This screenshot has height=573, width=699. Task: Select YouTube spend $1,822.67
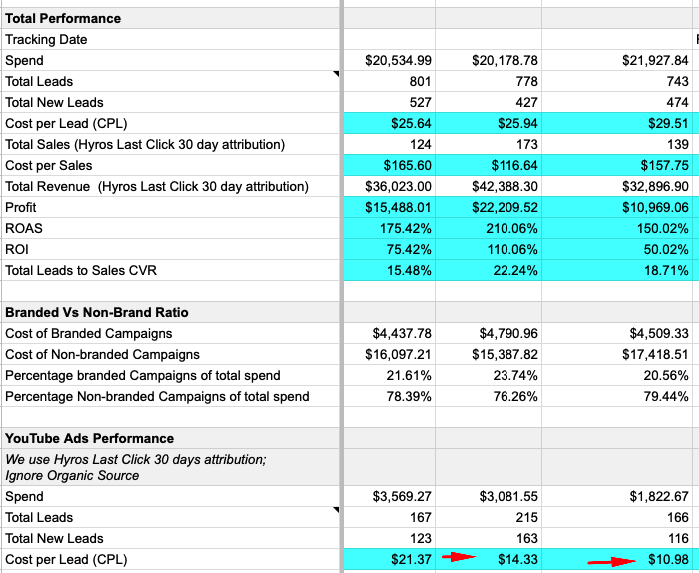tap(617, 496)
